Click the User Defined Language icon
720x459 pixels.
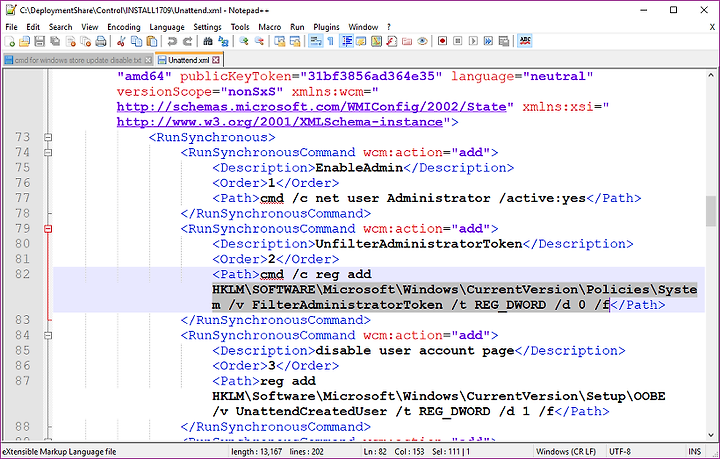point(361,42)
